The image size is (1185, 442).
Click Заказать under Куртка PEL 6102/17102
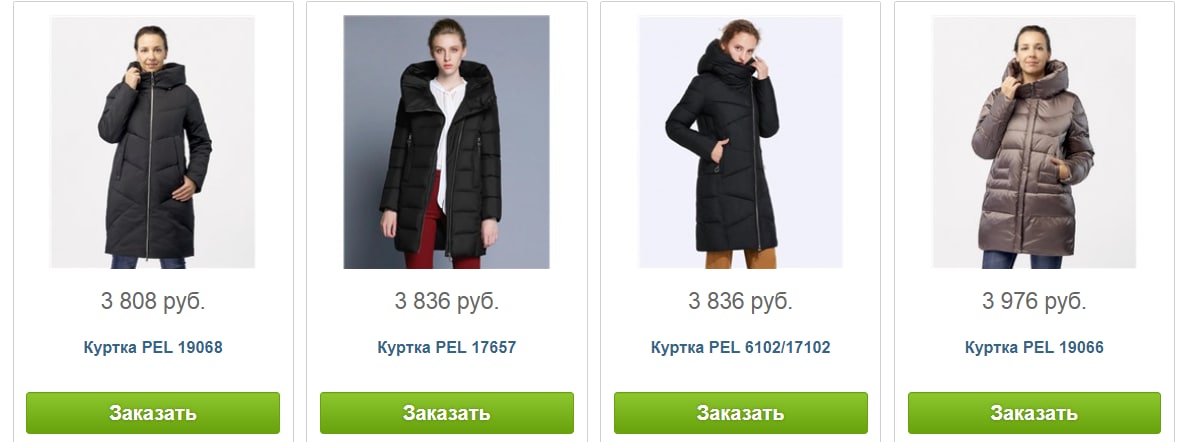click(741, 413)
